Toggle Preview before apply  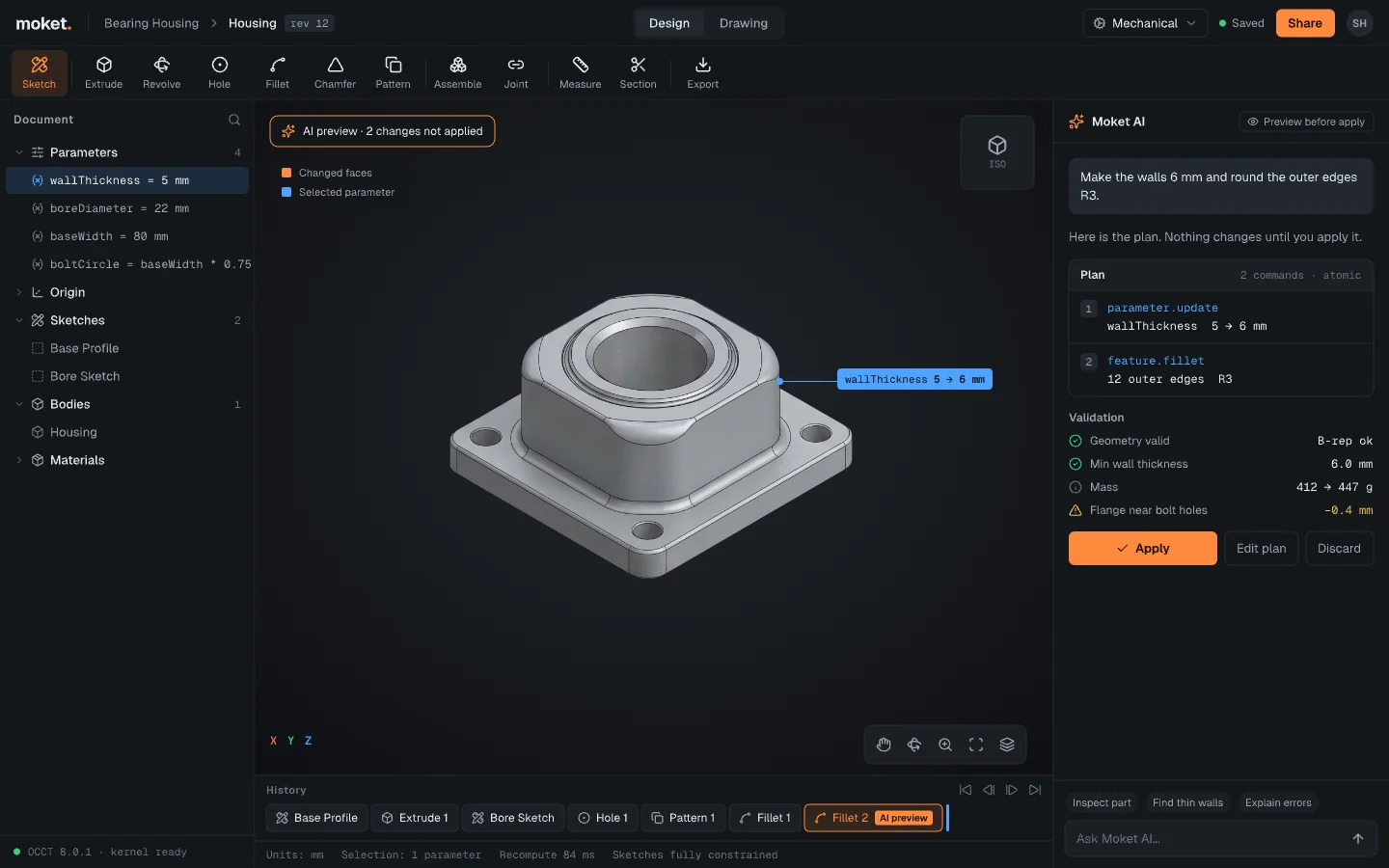[x=1306, y=122]
